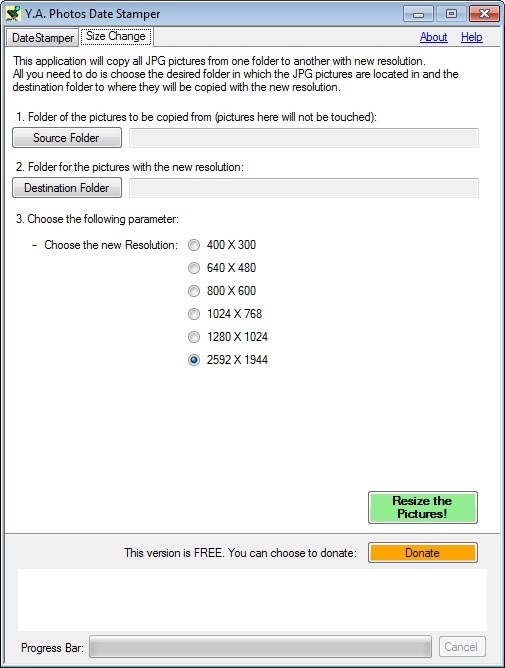Start resizing with Resize the Pictures button

pyautogui.click(x=423, y=507)
